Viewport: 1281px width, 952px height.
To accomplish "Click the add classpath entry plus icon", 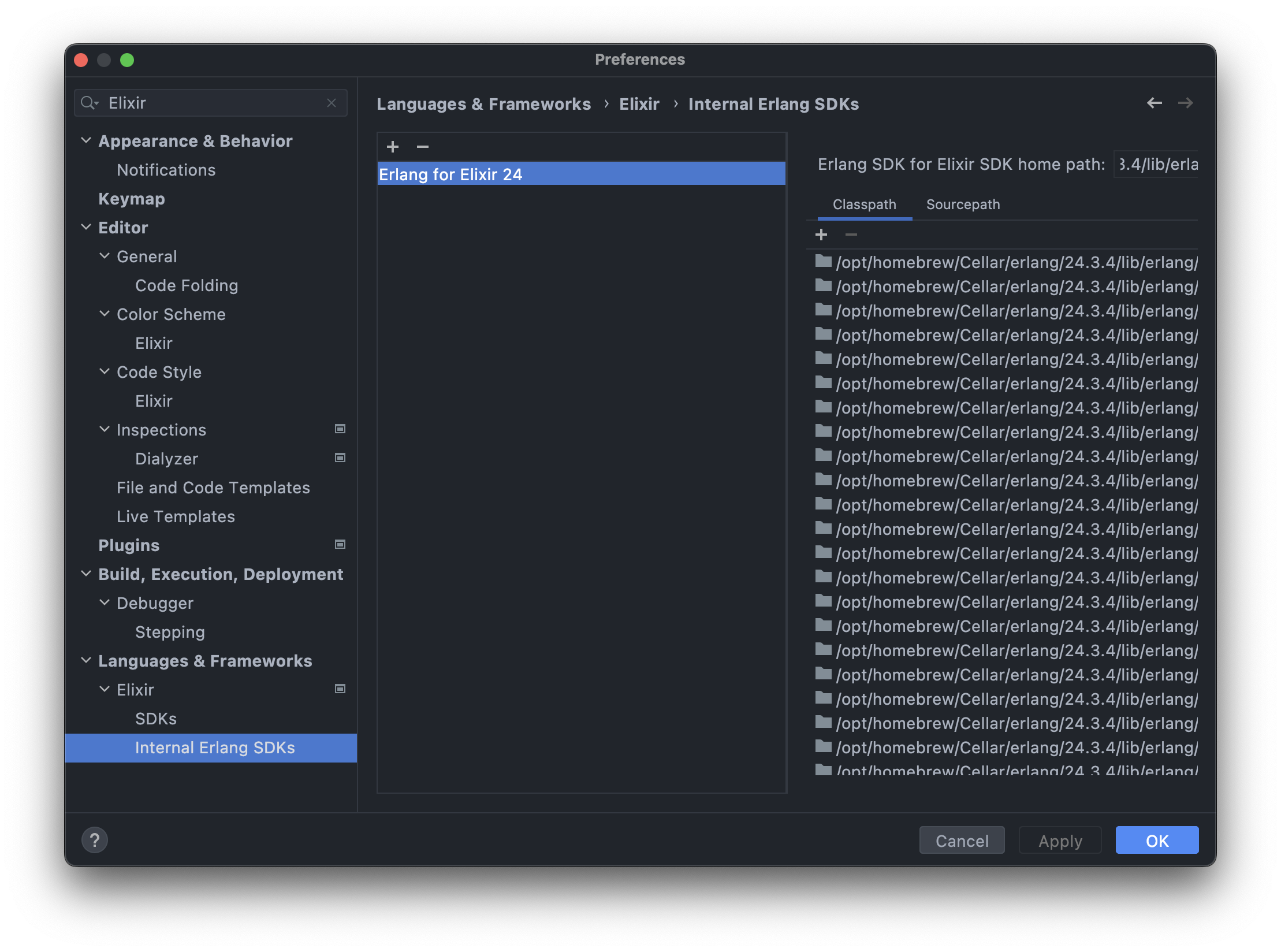I will (x=822, y=235).
